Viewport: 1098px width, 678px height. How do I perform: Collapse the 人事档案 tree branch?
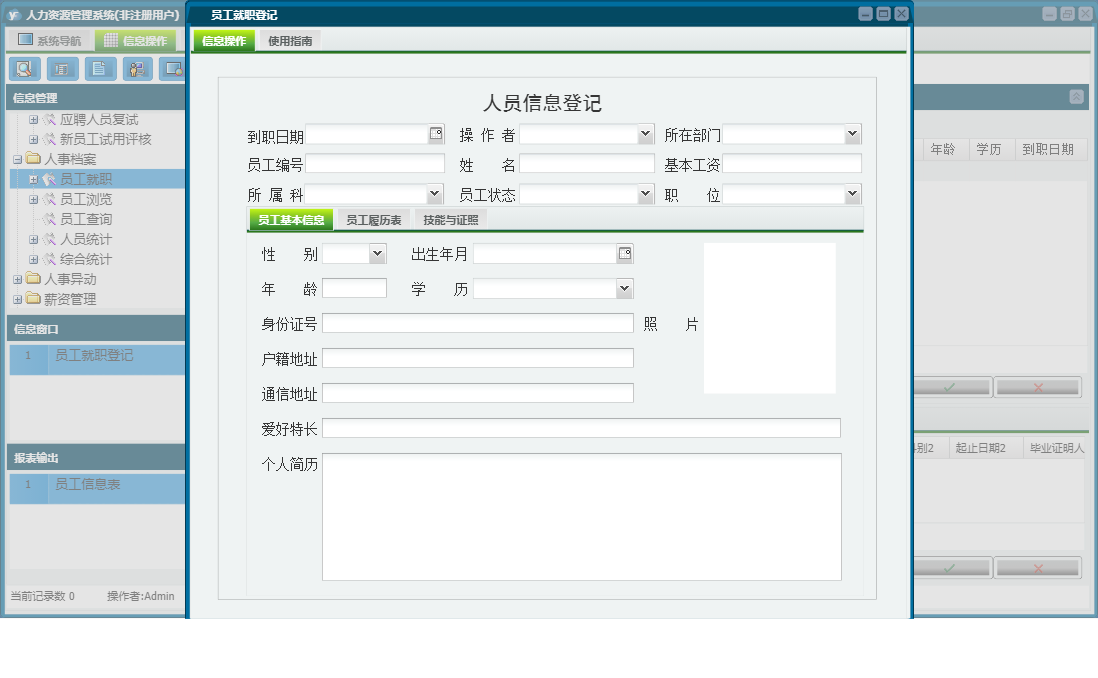17,158
